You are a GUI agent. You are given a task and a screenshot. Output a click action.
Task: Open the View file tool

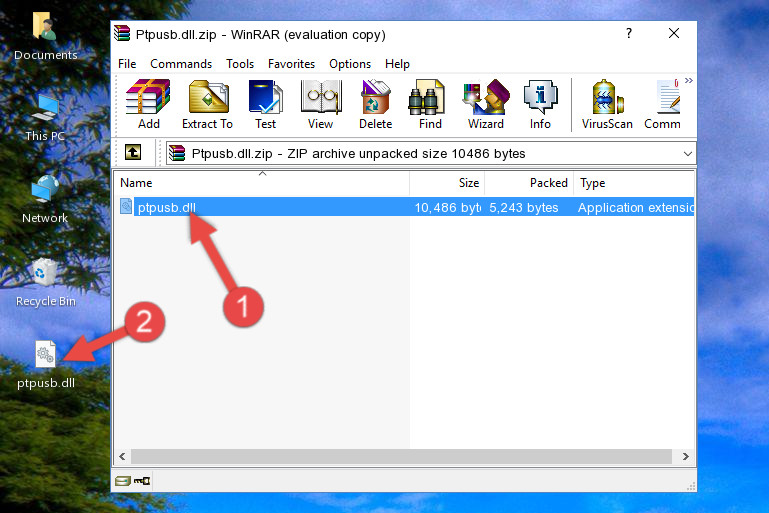coord(320,104)
